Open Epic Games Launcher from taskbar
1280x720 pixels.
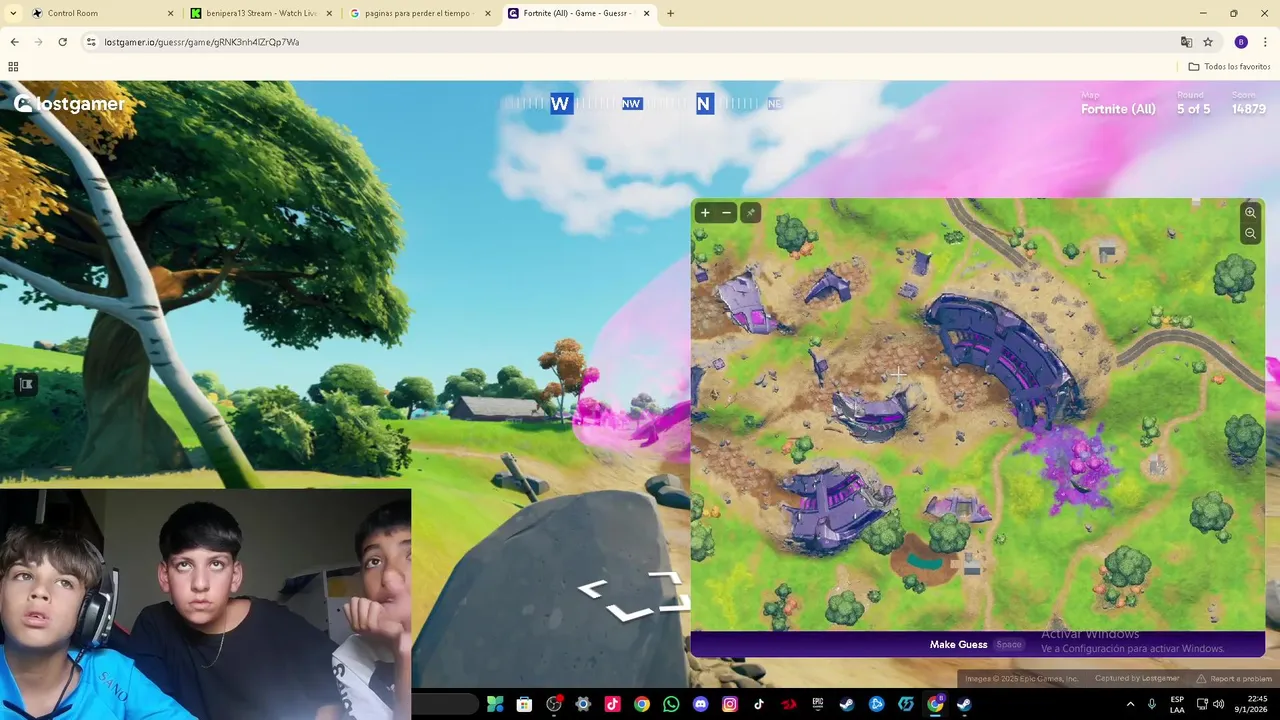(817, 704)
